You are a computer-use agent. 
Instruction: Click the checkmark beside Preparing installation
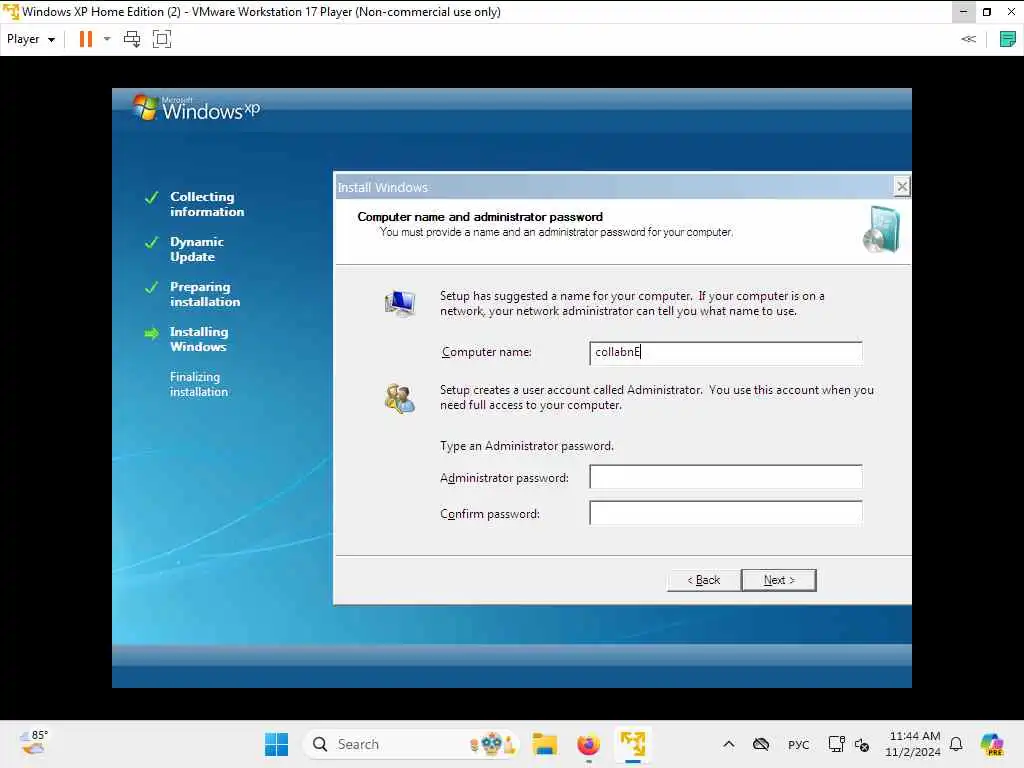(x=152, y=287)
